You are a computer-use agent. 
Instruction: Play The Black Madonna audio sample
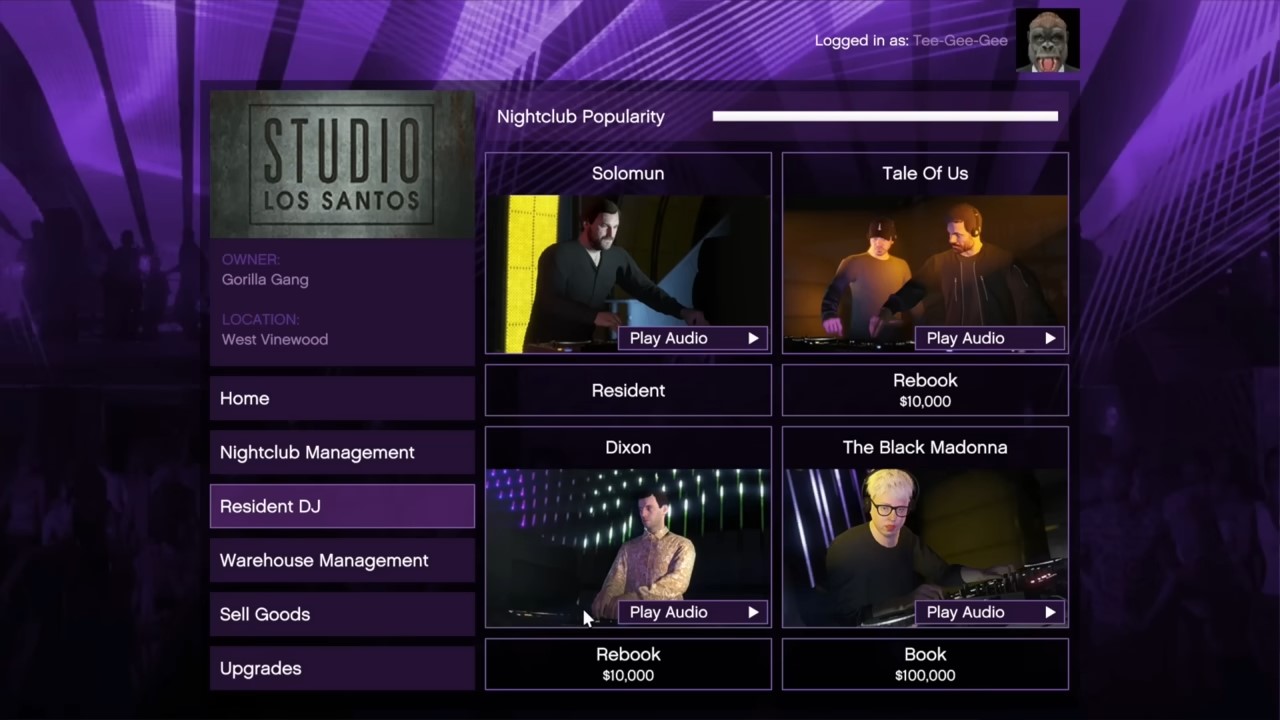(x=990, y=612)
